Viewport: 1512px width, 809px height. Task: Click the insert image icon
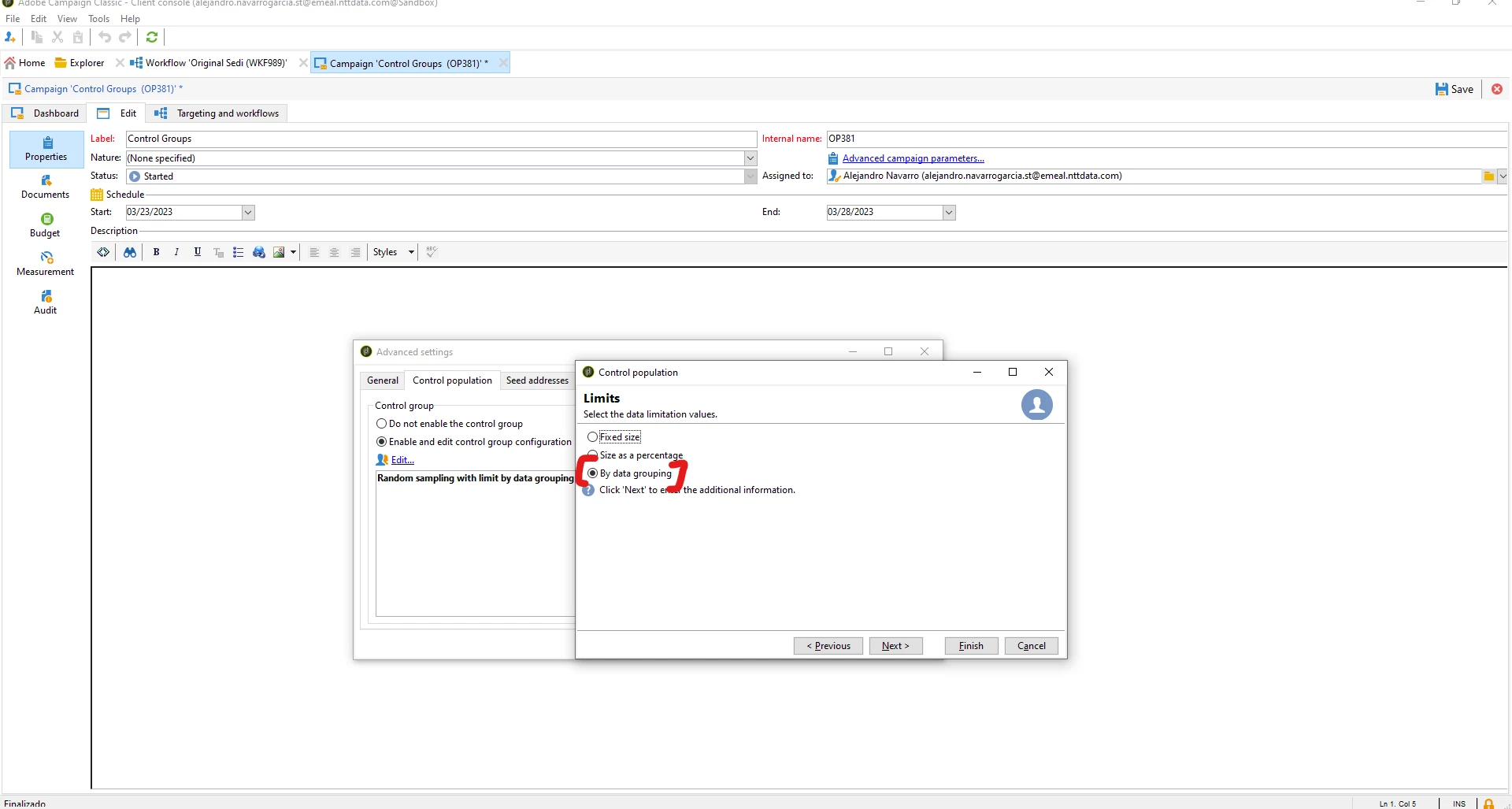click(279, 252)
